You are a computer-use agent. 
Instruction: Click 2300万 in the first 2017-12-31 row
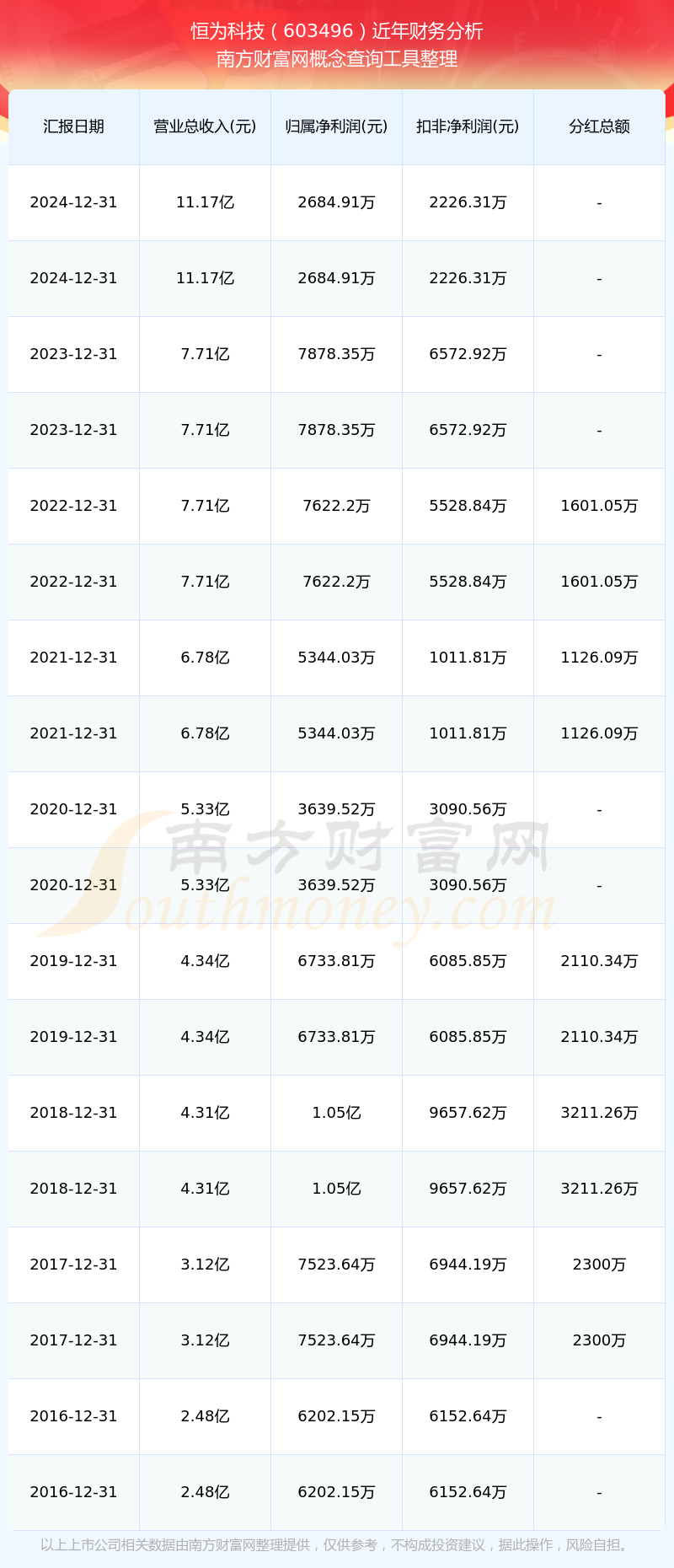[x=599, y=1265]
